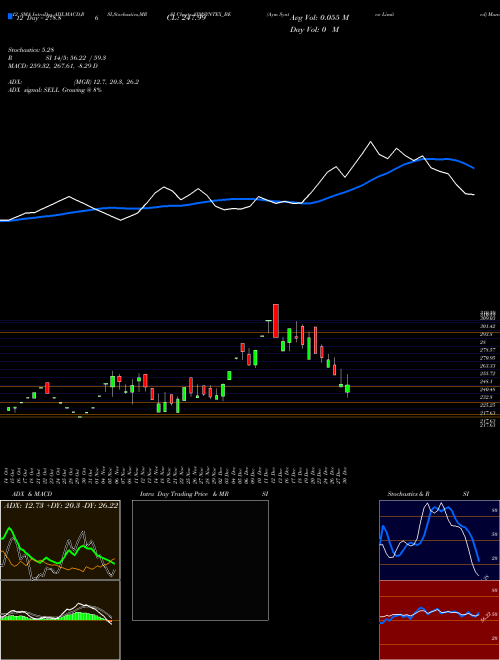Click the 'Stochastics & R SI' panel title
Image resolution: width=500 pixels, height=660 pixels.
[428, 494]
